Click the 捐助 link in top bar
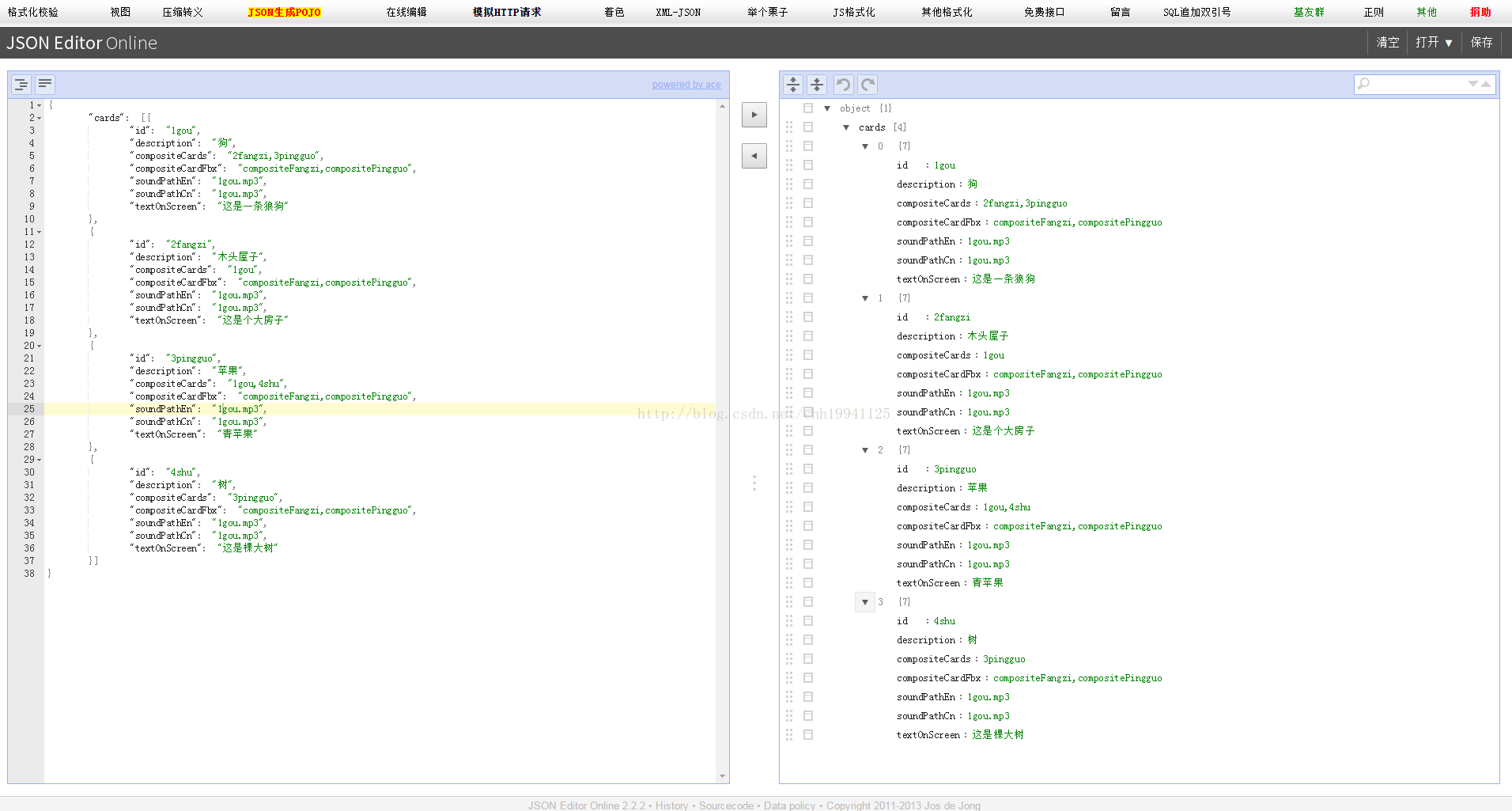The width and height of the screenshot is (1512, 811). [x=1480, y=12]
